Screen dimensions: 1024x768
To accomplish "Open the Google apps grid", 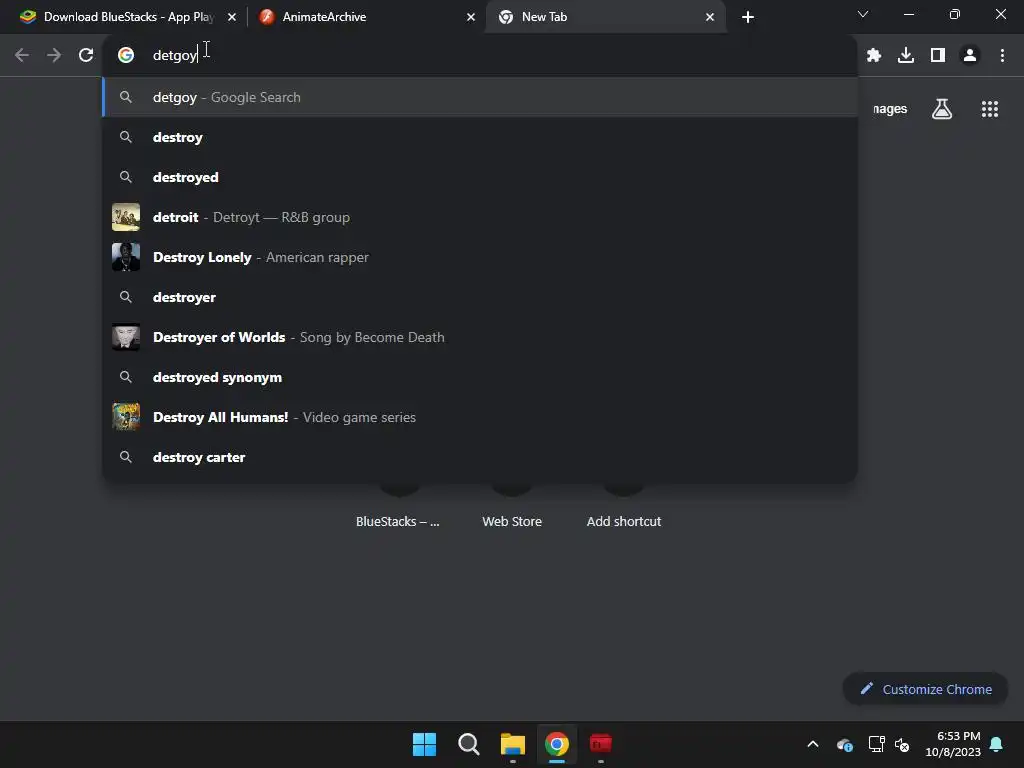I will click(x=989, y=108).
